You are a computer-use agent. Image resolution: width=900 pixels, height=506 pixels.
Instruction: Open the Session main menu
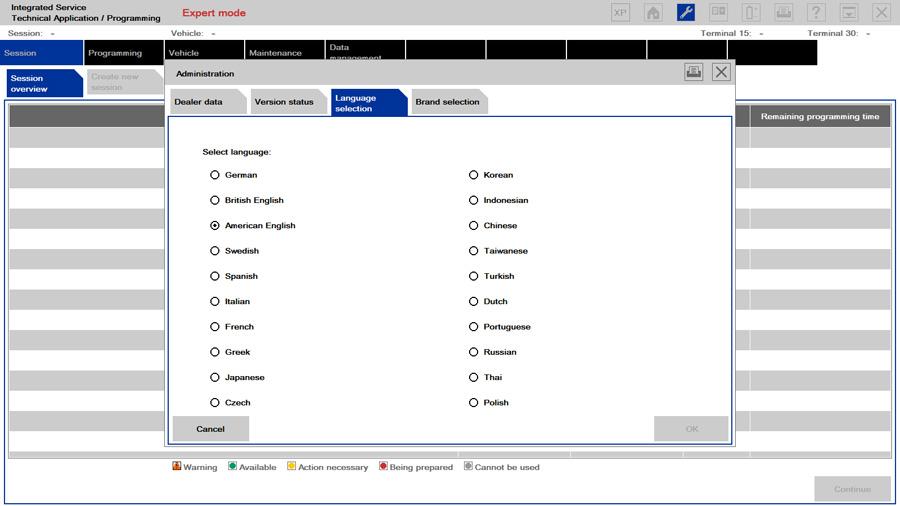tap(41, 53)
